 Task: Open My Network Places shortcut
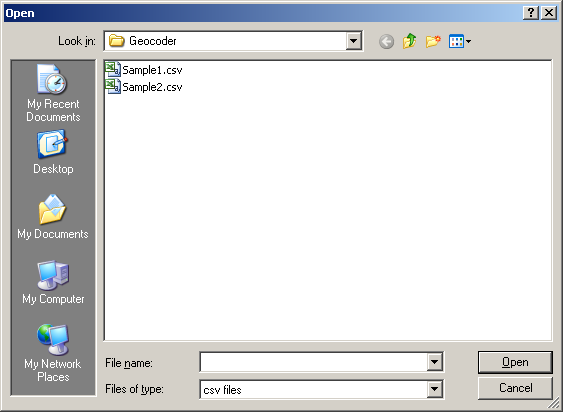pyautogui.click(x=53, y=354)
